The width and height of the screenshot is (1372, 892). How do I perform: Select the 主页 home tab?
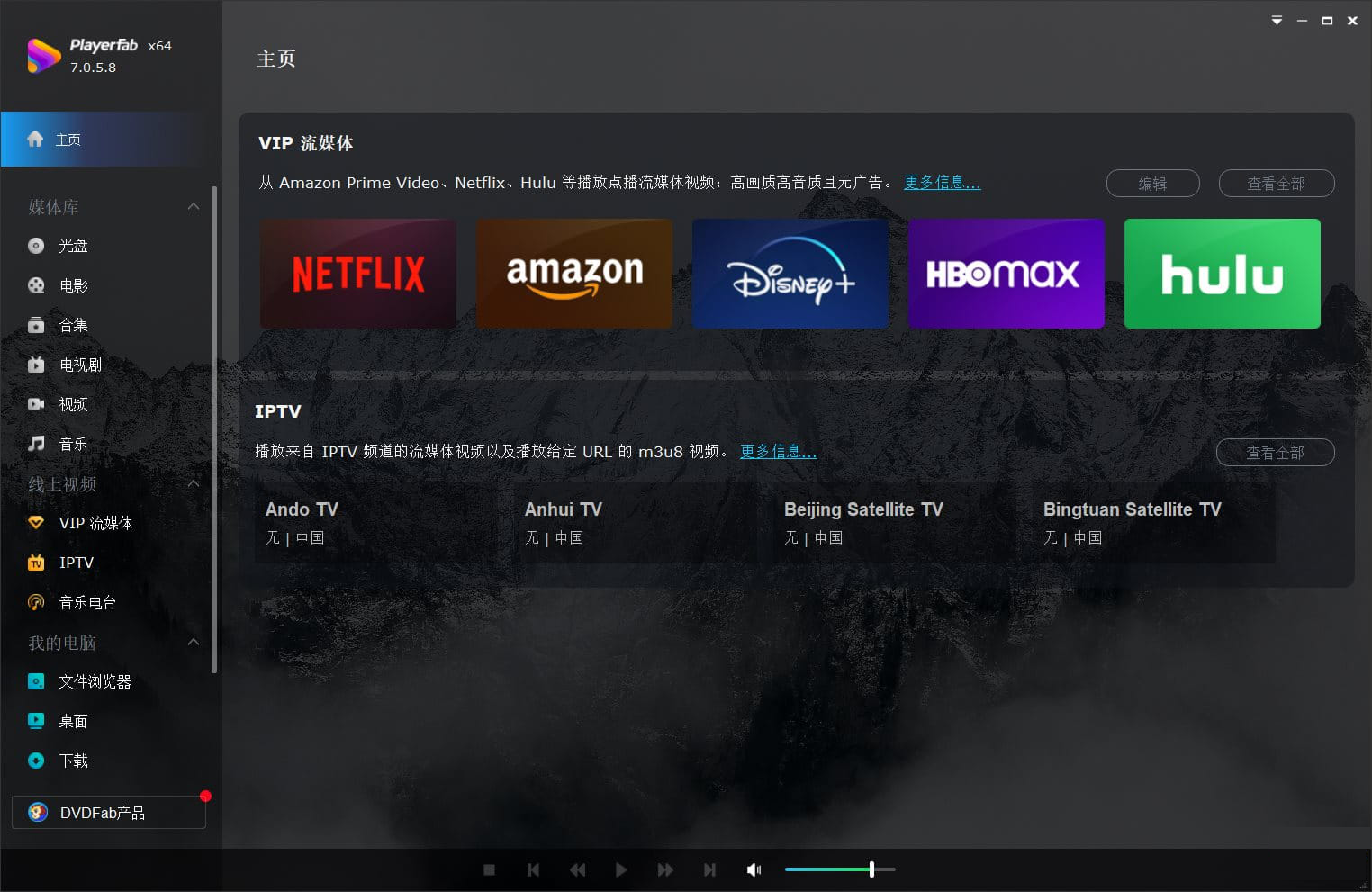pyautogui.click(x=111, y=140)
